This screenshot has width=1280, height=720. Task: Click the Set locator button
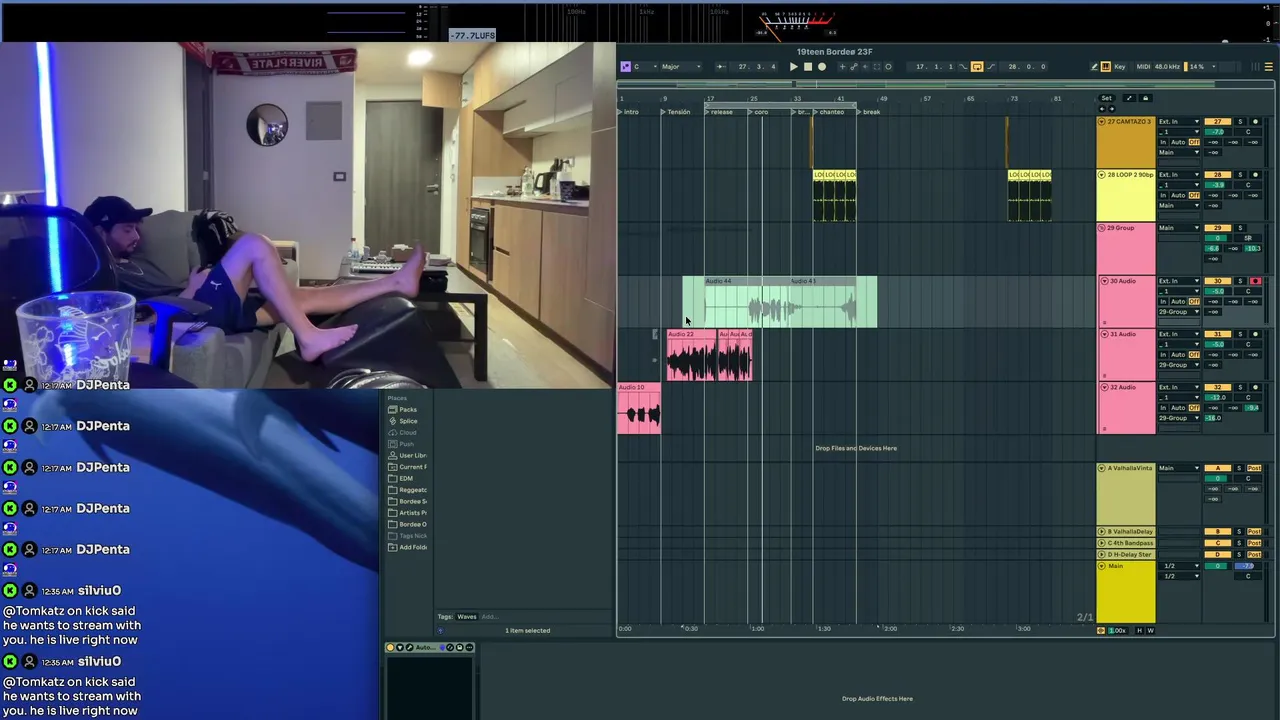[x=1106, y=98]
